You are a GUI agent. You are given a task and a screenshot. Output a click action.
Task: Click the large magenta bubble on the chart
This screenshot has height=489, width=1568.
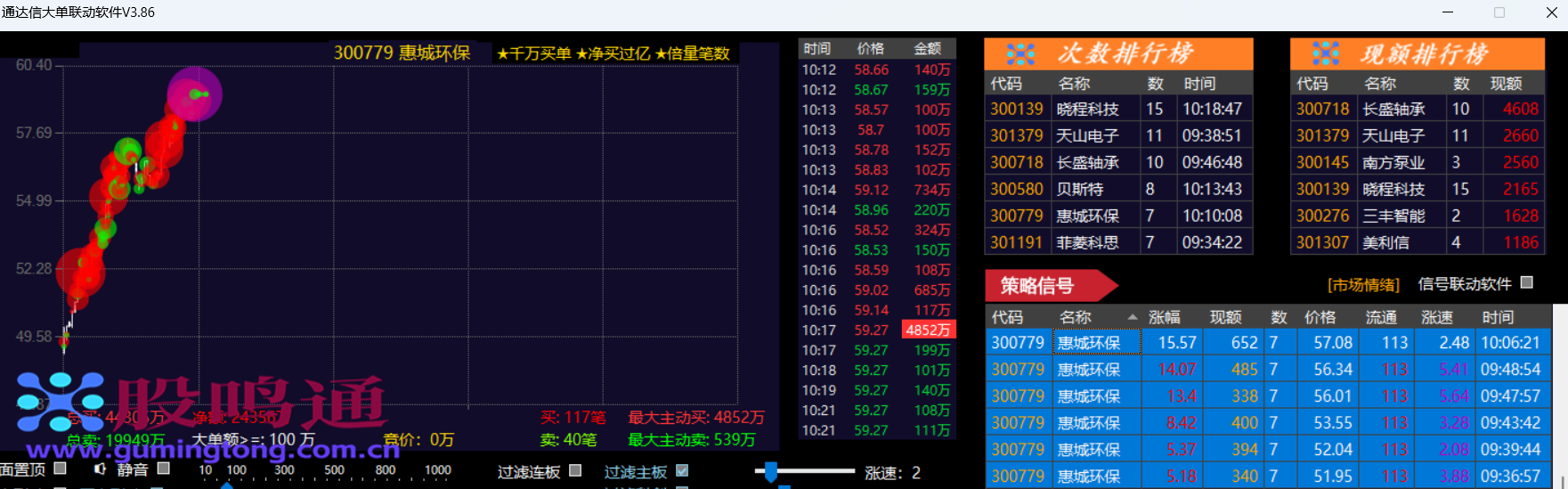[x=194, y=94]
